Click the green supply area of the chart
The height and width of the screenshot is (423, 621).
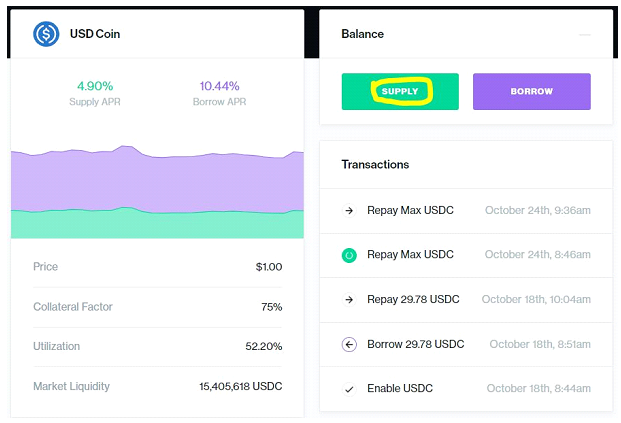(x=157, y=224)
